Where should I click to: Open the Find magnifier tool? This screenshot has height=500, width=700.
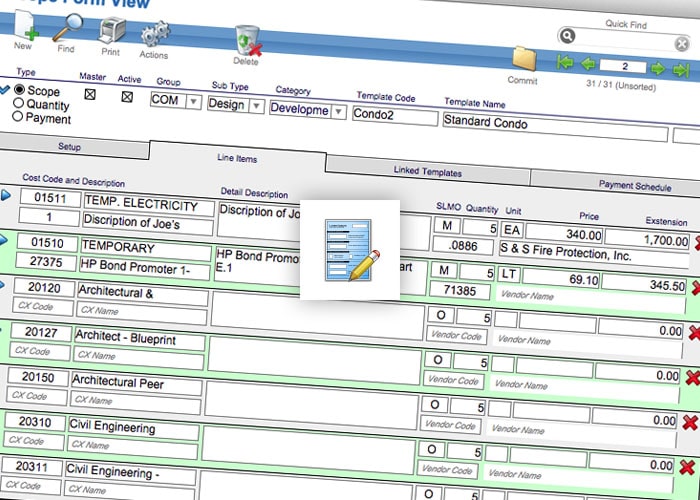pyautogui.click(x=68, y=28)
